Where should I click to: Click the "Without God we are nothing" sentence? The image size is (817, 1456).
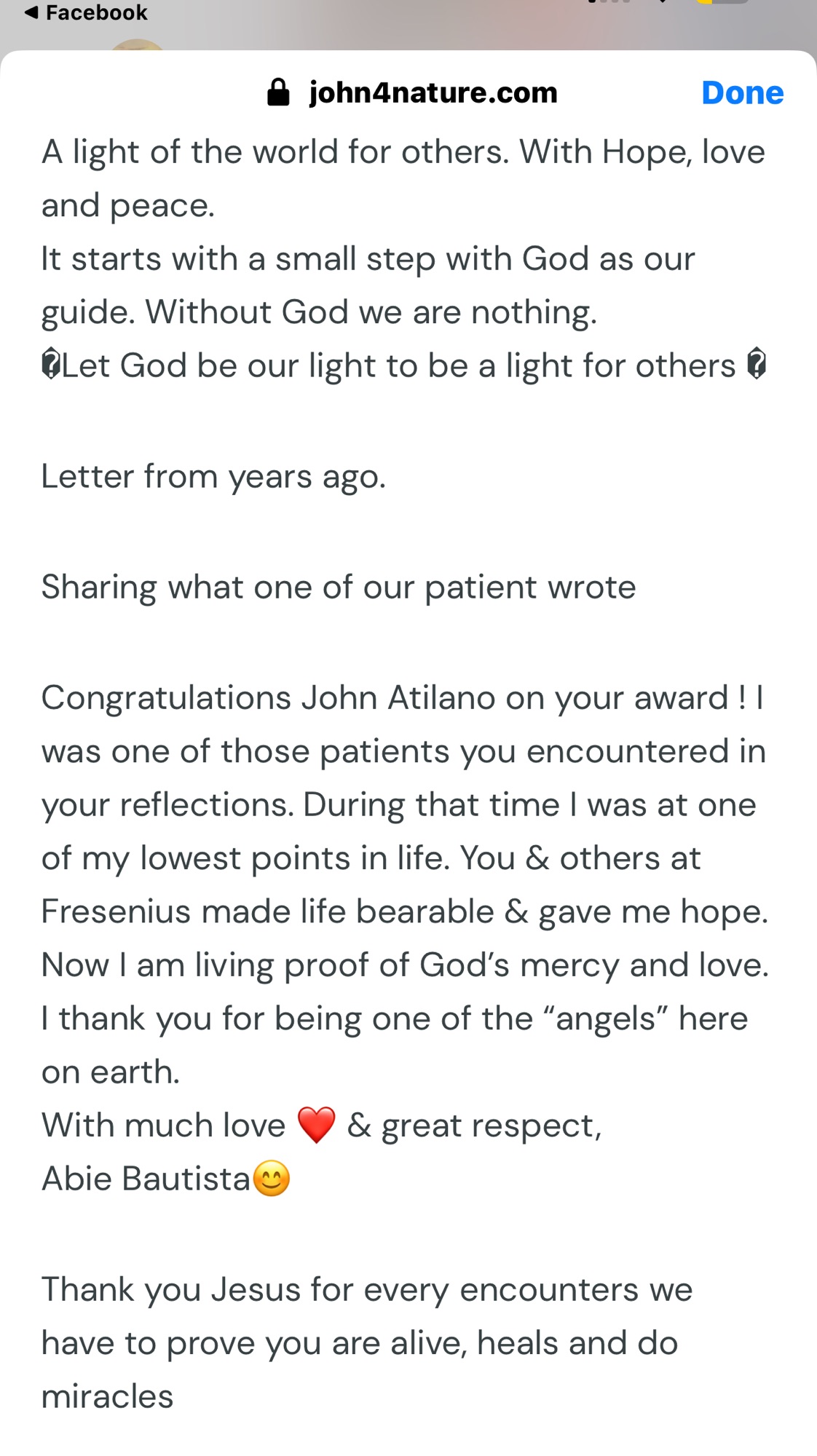point(371,312)
